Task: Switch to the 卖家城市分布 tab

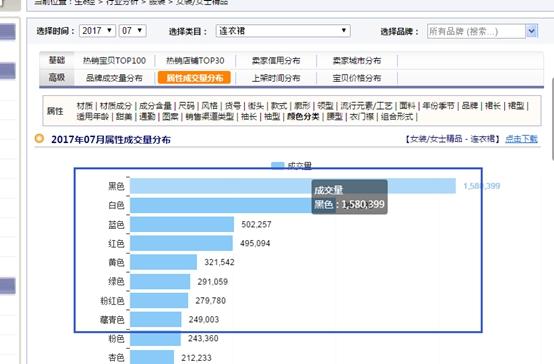Action: 357,61
